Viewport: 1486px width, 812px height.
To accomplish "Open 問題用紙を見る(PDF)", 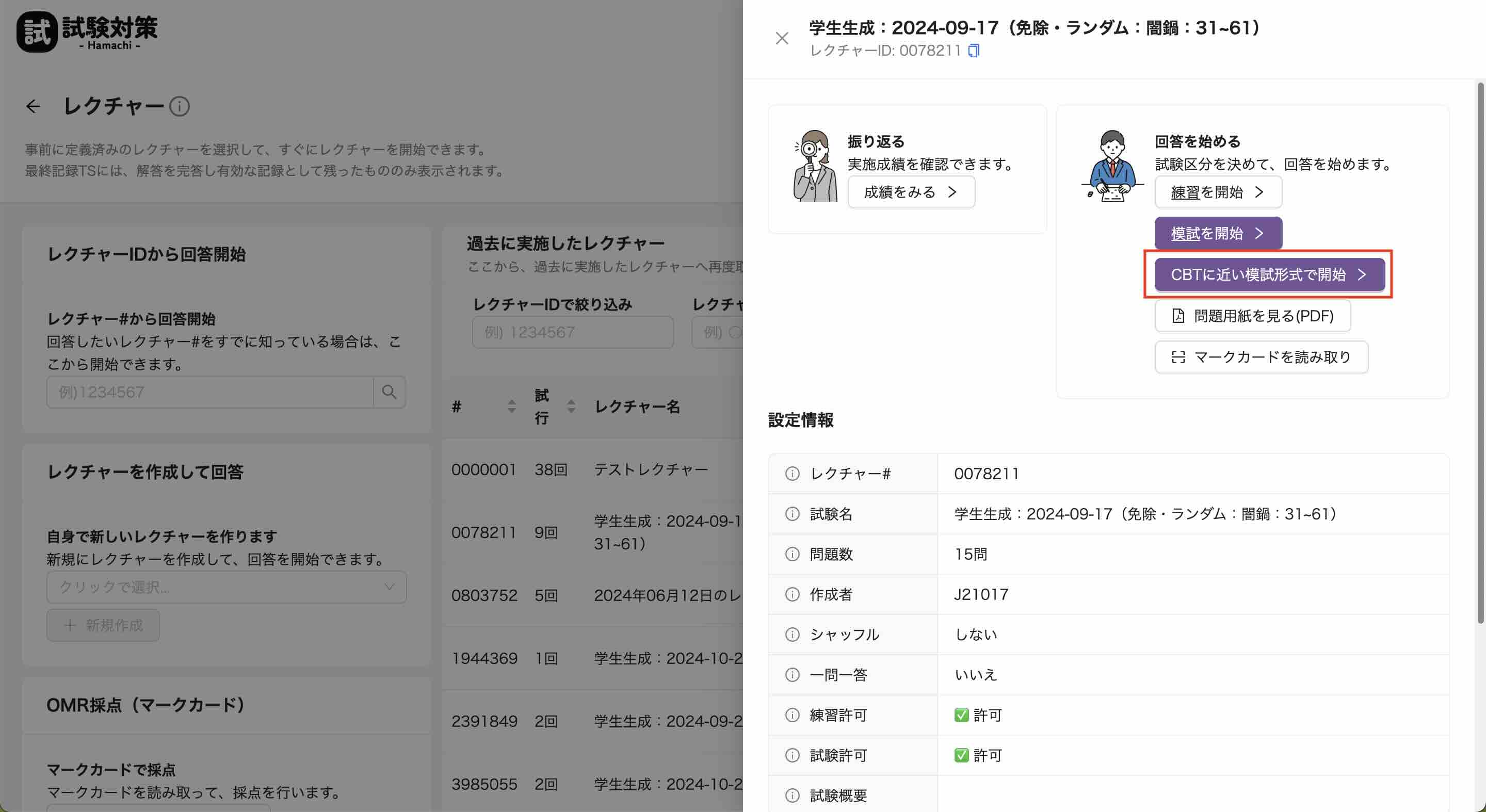I will (1252, 316).
